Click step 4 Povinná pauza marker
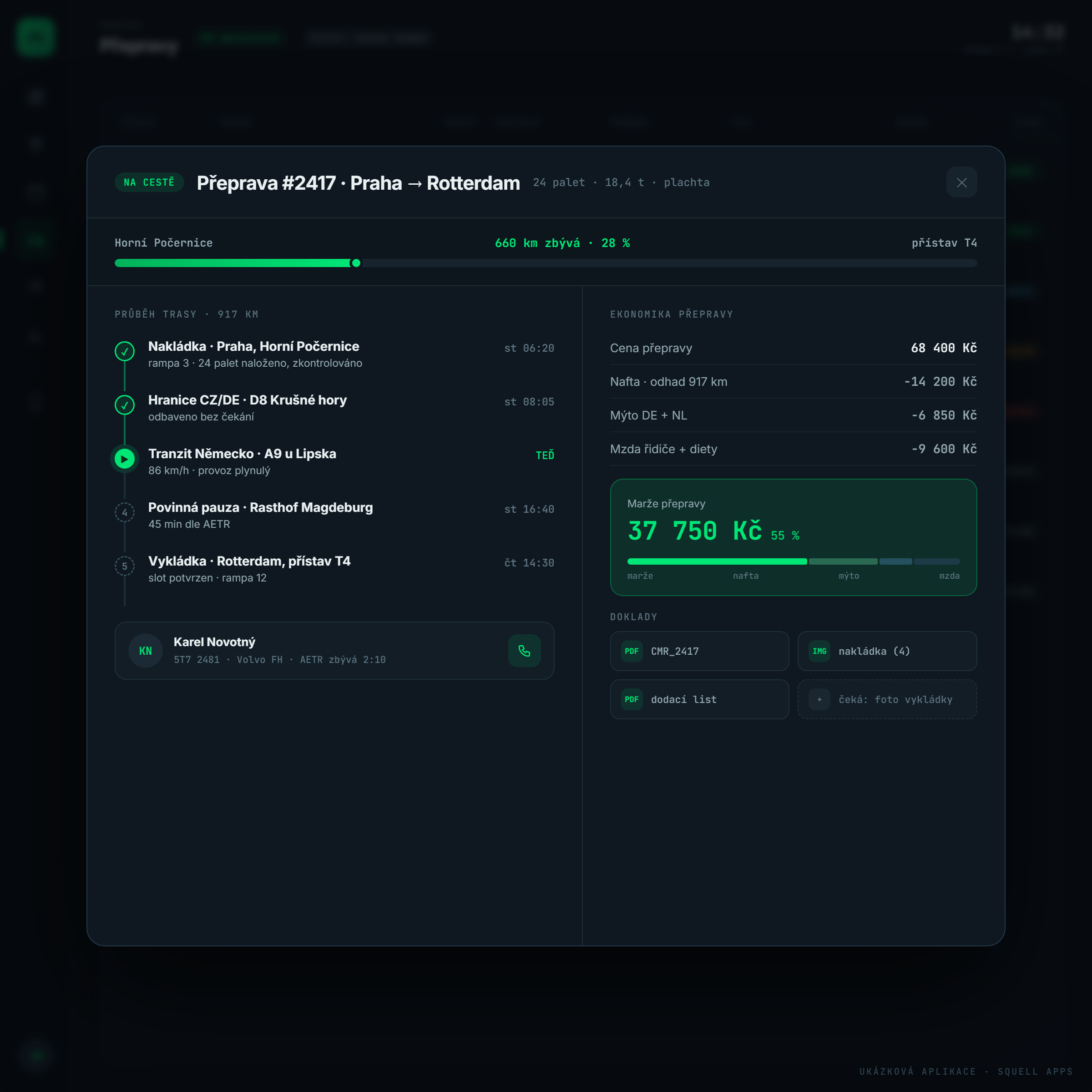The height and width of the screenshot is (1092, 1092). tap(125, 512)
